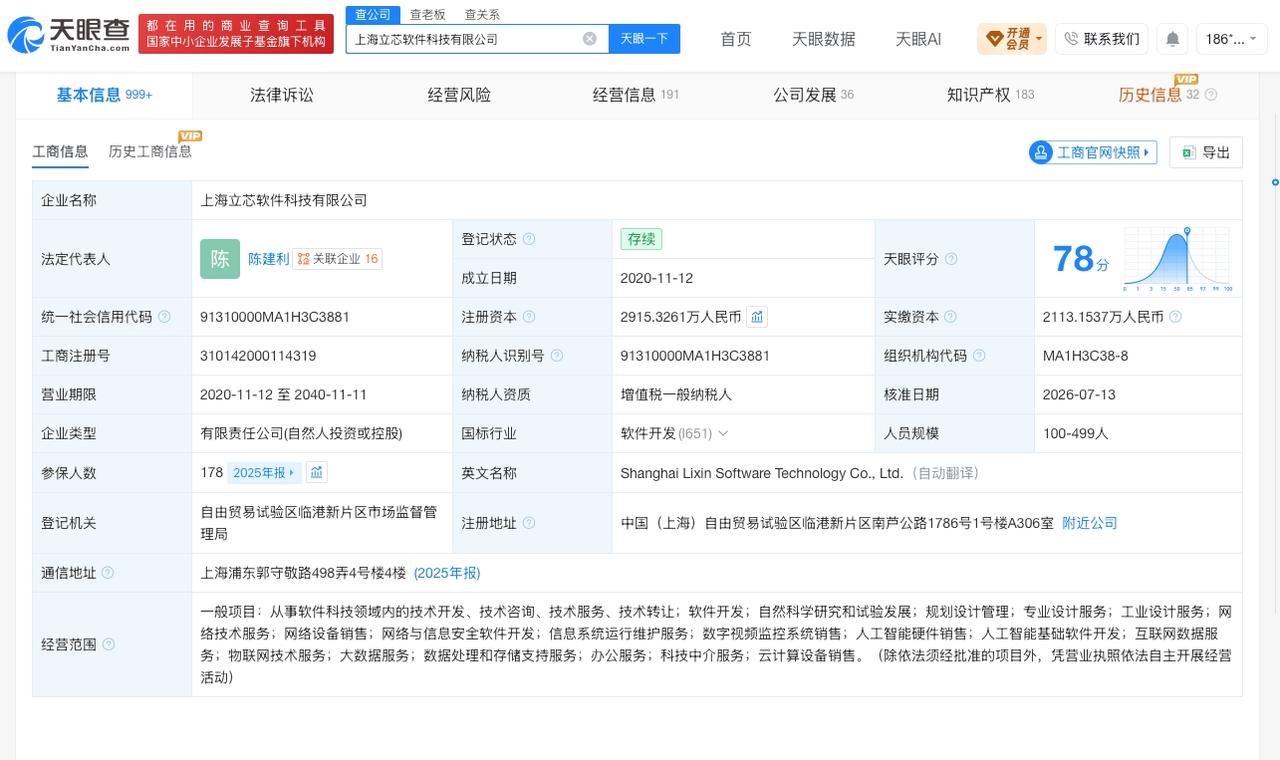Switch to 查公司 search tab
Viewport: 1280px width, 760px height.
(373, 14)
